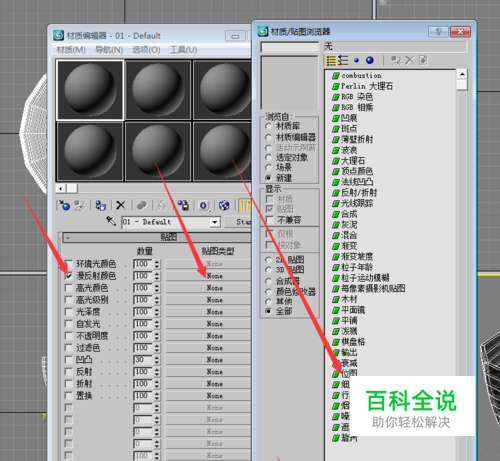The width and height of the screenshot is (500, 461).
Task: Click 反射 amount spinner arrows
Action: 157,372
